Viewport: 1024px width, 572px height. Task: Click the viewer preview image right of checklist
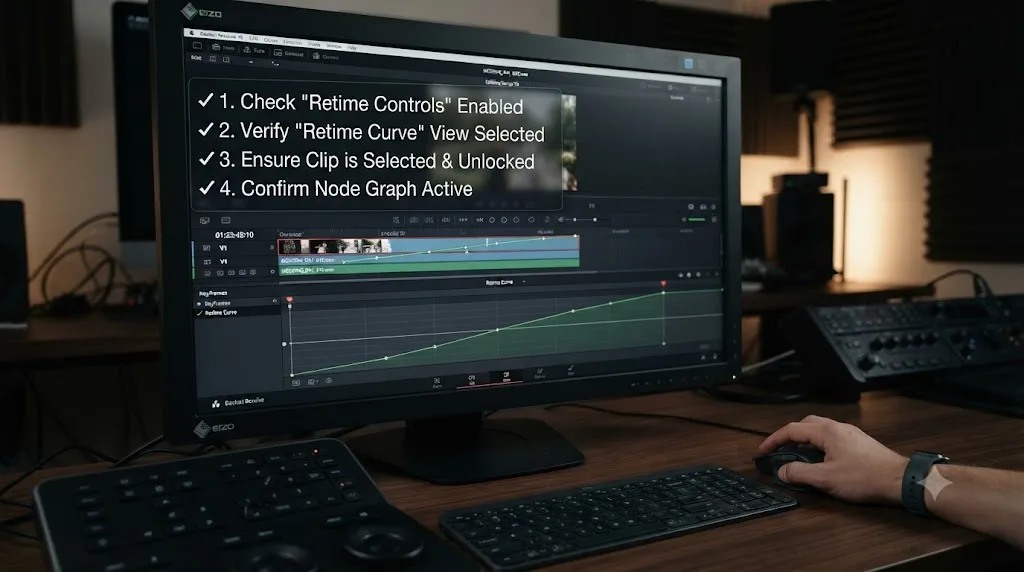click(x=569, y=142)
